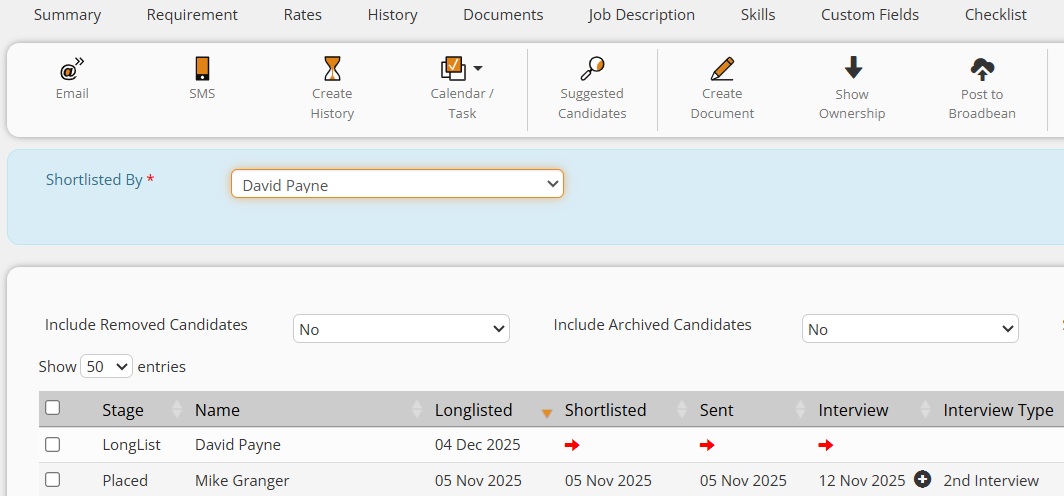Tick the select-all checkbox in table header
The height and width of the screenshot is (496, 1064).
[x=53, y=408]
